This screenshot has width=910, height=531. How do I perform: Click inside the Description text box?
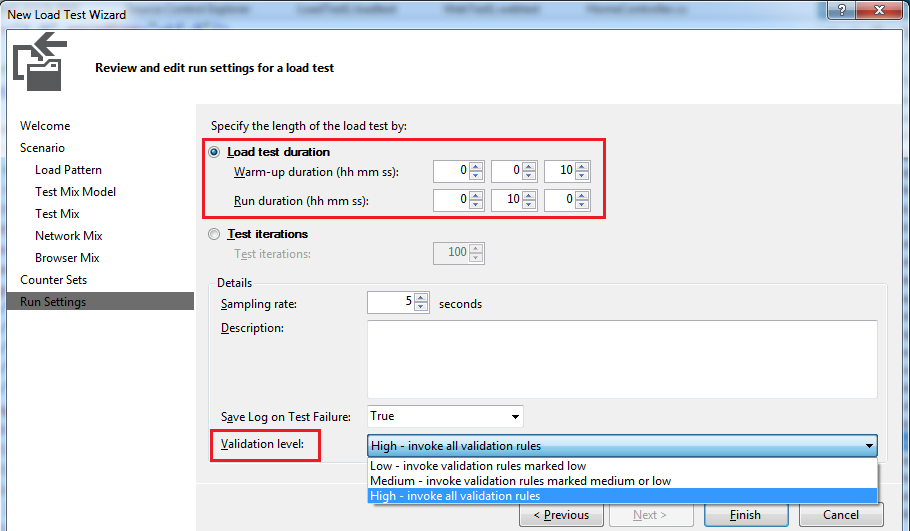622,359
